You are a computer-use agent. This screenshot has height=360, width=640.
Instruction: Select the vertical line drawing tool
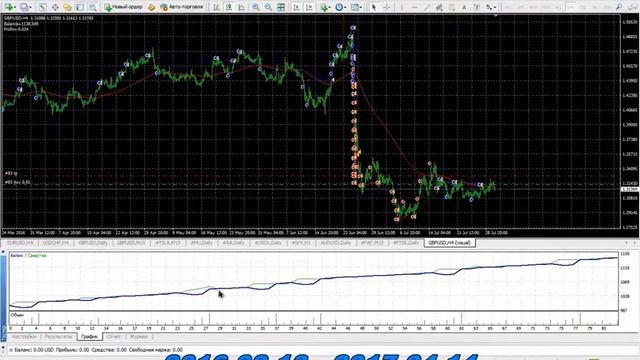402,7
